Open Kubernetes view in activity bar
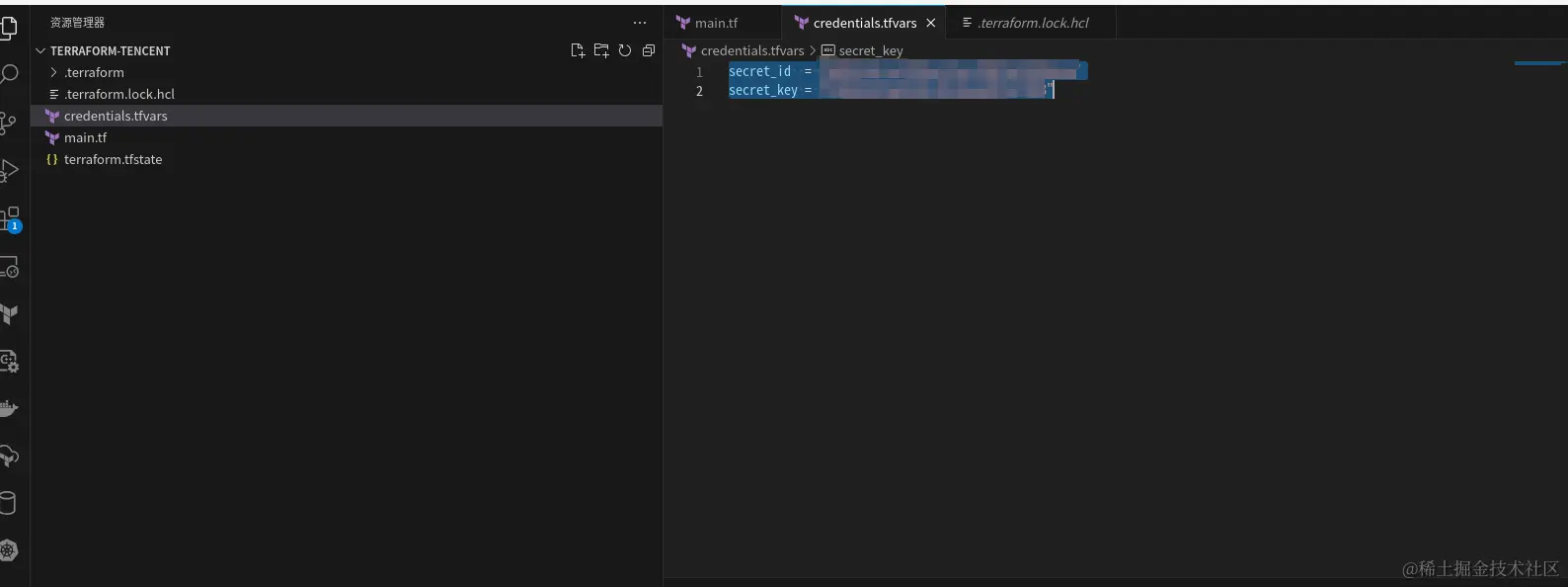Viewport: 1568px width, 587px height. point(9,550)
